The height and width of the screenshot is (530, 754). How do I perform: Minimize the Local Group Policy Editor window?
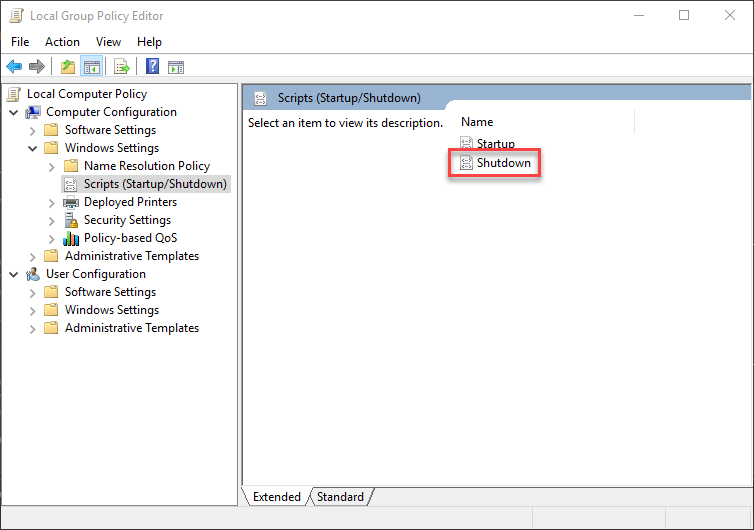[639, 15]
